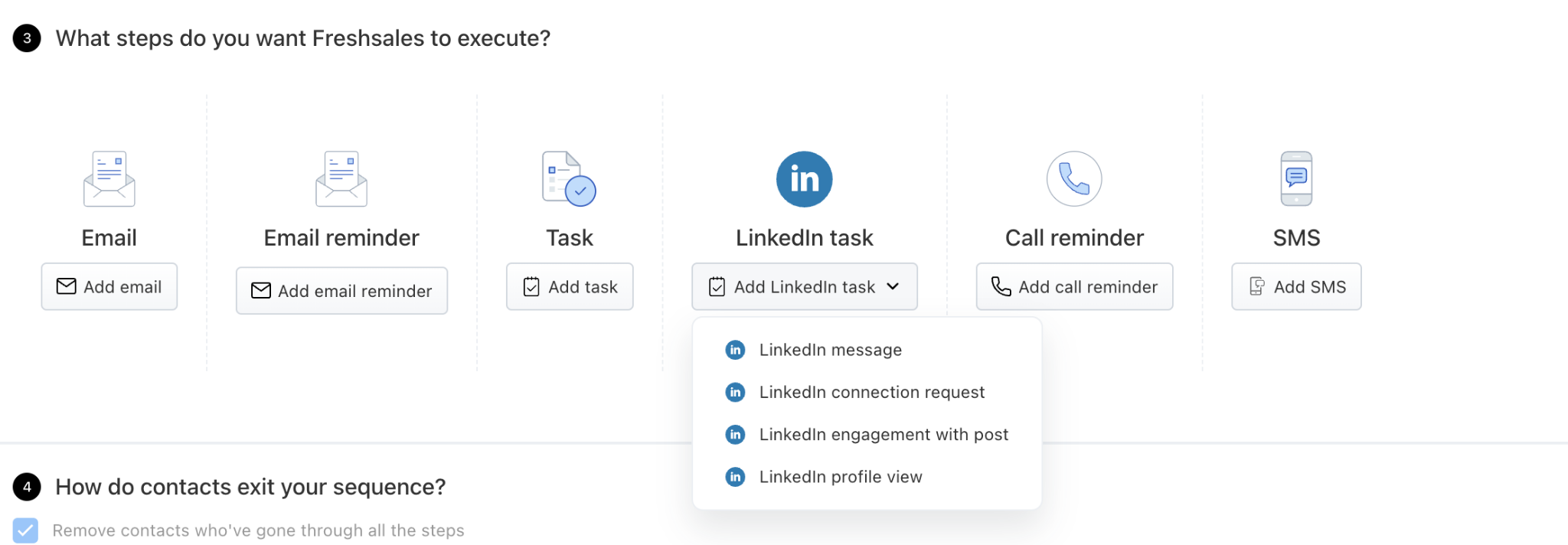The width and height of the screenshot is (1568, 545).
Task: Click the chevron arrow on Add LinkedIn task
Action: (893, 286)
